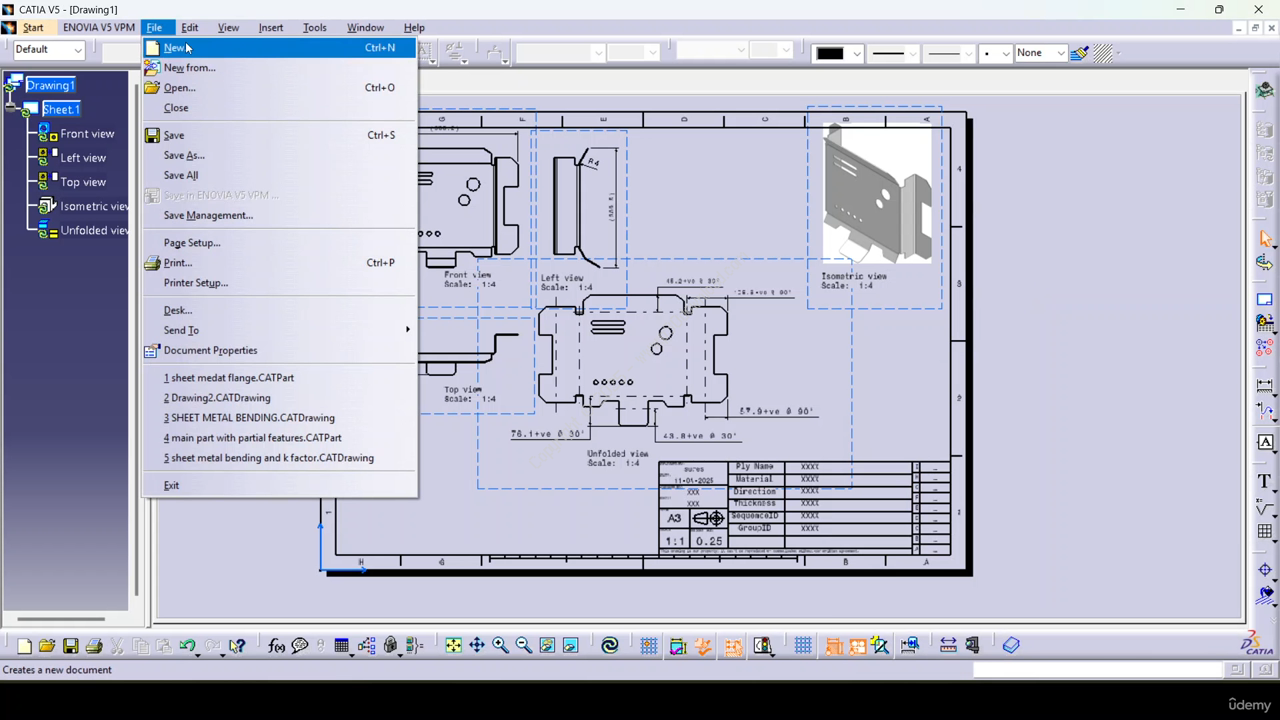Choose New in the File menu
The height and width of the screenshot is (720, 1280).
tap(280, 48)
